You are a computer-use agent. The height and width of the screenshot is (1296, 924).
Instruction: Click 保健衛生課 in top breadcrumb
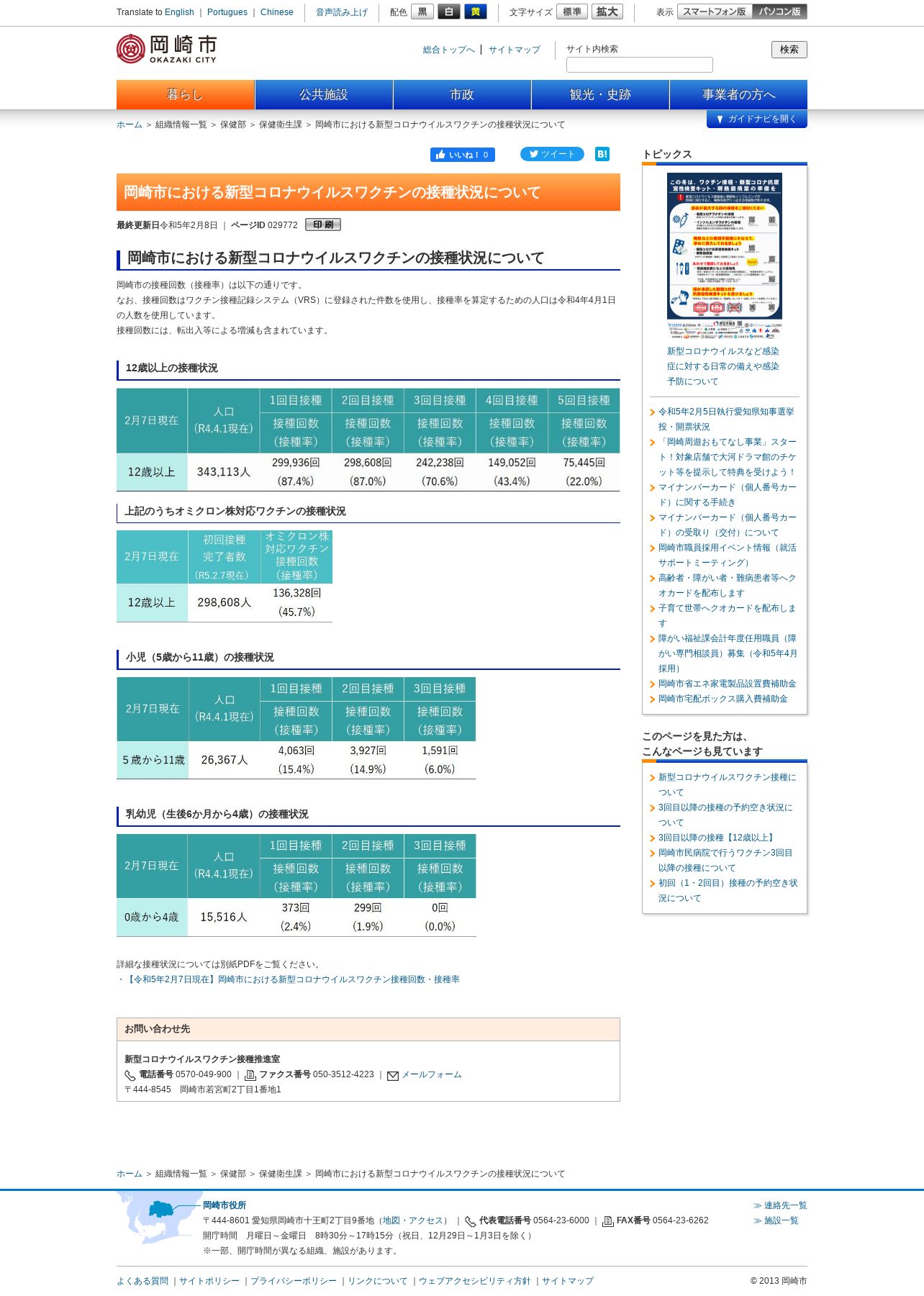(281, 124)
